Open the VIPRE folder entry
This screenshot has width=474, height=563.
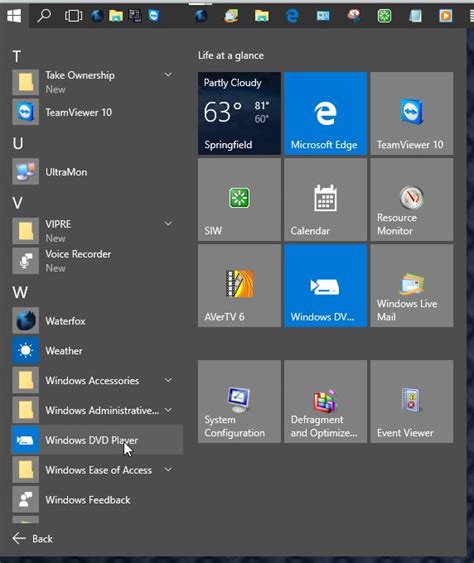pyautogui.click(x=97, y=231)
